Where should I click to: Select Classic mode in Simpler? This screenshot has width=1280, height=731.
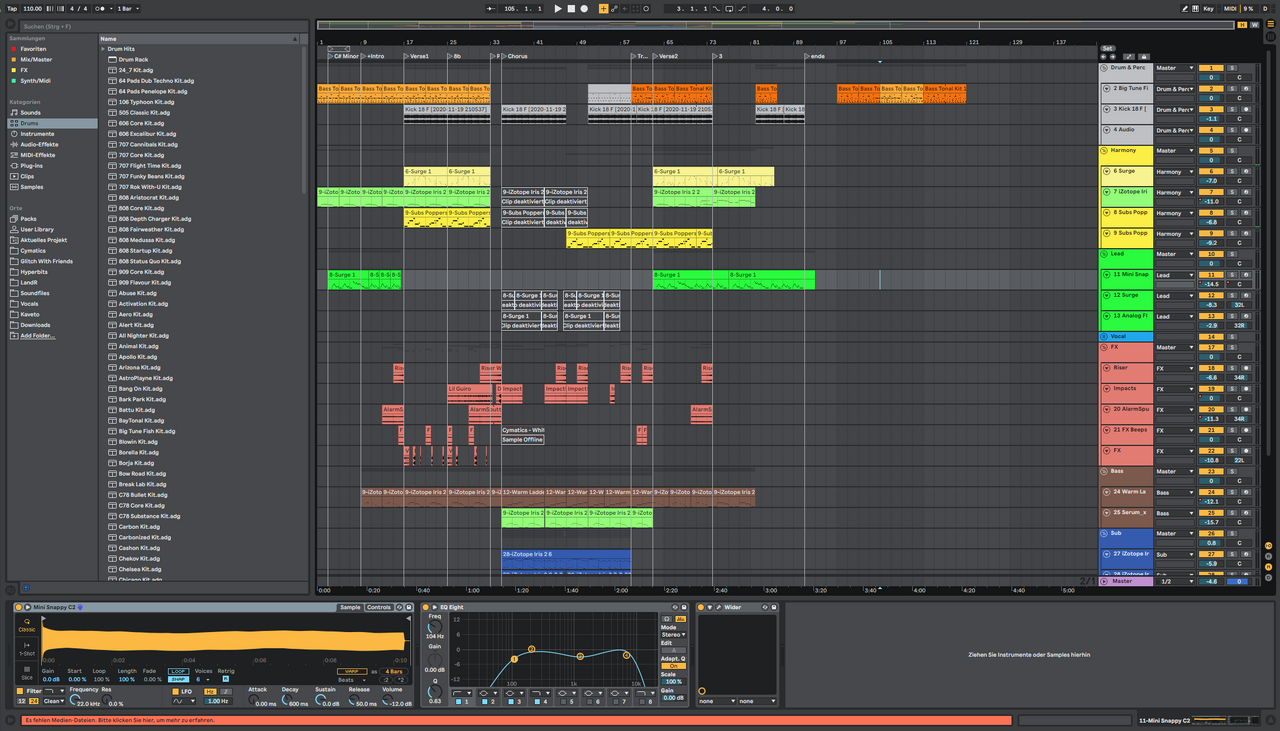coord(27,626)
